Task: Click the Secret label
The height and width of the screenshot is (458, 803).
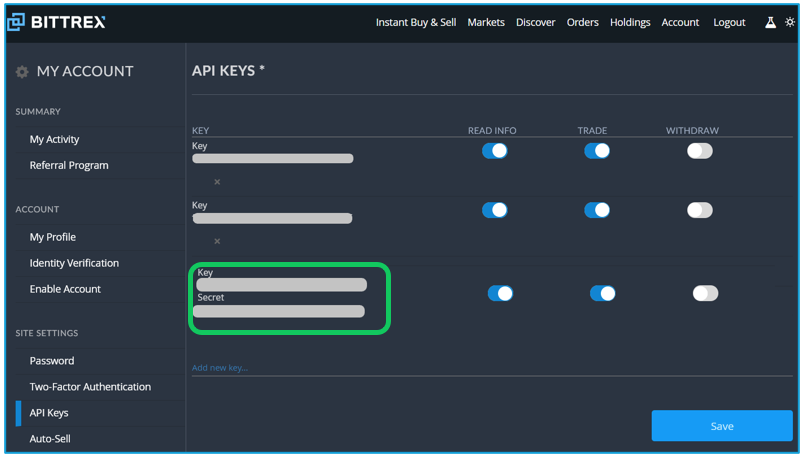Action: click(211, 298)
